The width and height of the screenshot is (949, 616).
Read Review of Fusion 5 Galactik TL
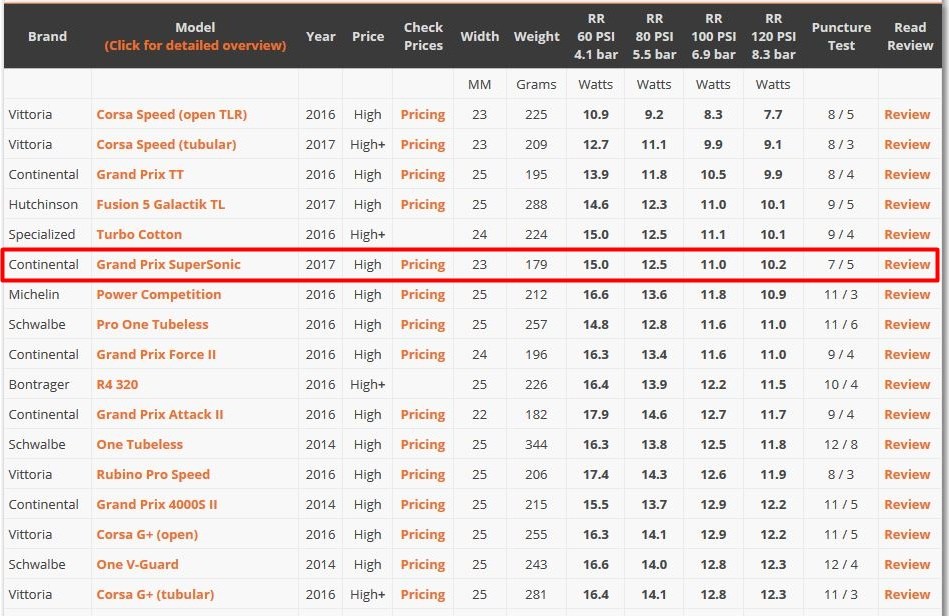(907, 205)
